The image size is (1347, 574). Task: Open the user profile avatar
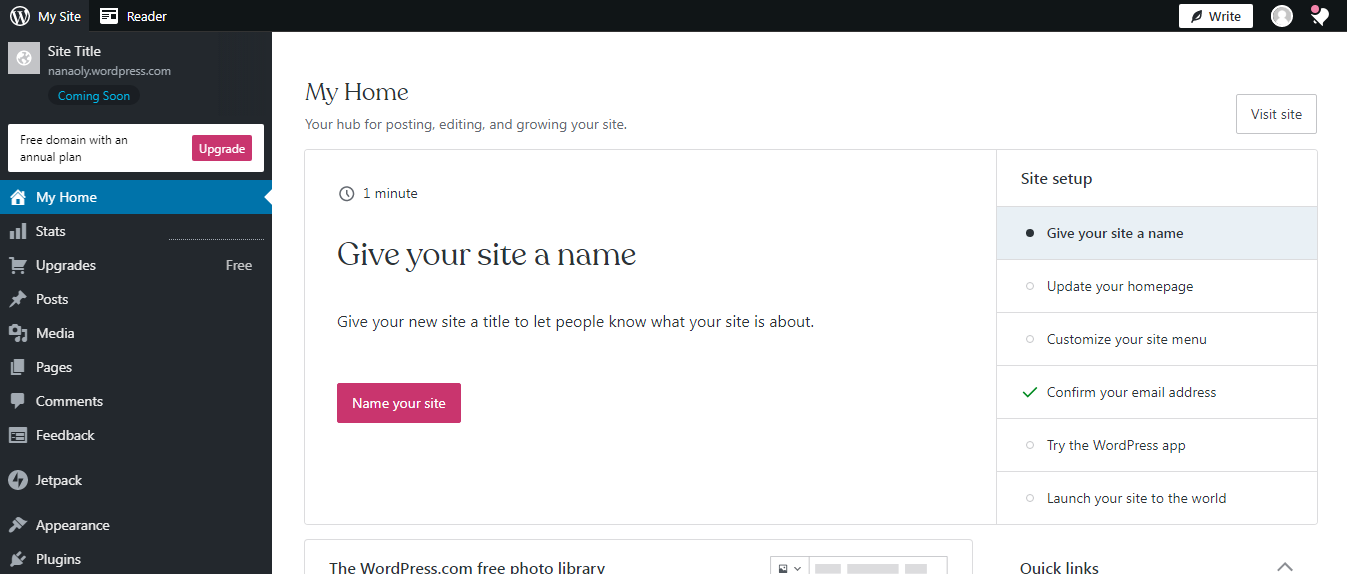coord(1281,16)
